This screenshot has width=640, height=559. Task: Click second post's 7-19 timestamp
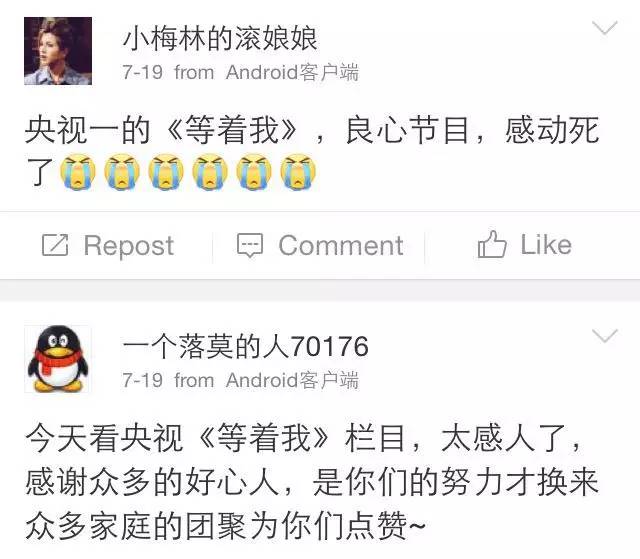point(142,380)
